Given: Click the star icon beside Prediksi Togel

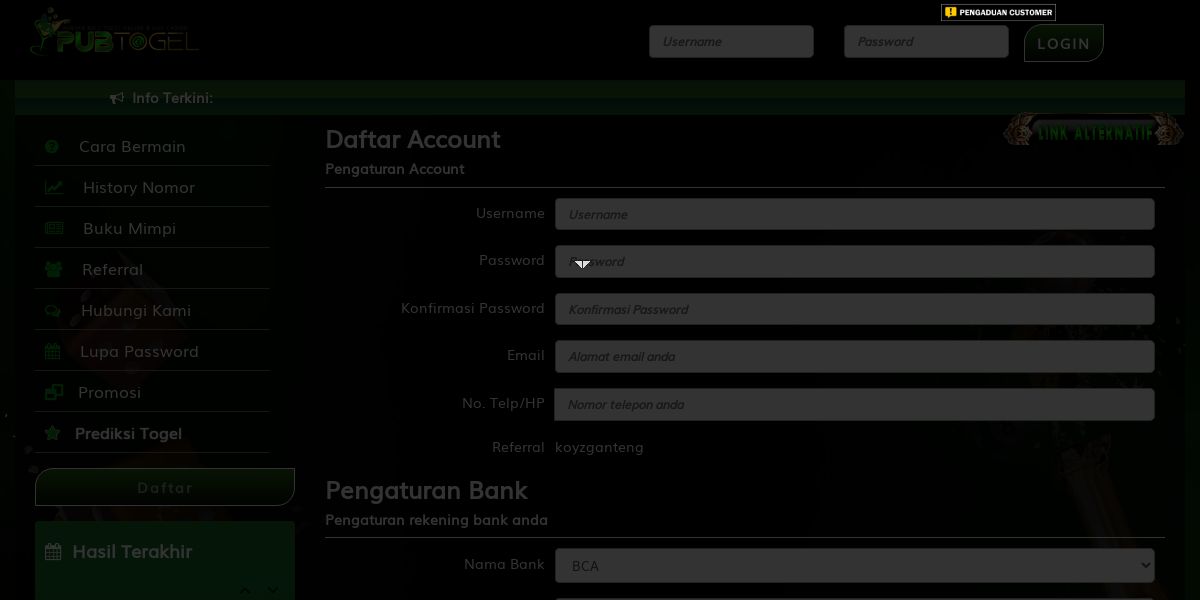Looking at the screenshot, I should pos(53,433).
